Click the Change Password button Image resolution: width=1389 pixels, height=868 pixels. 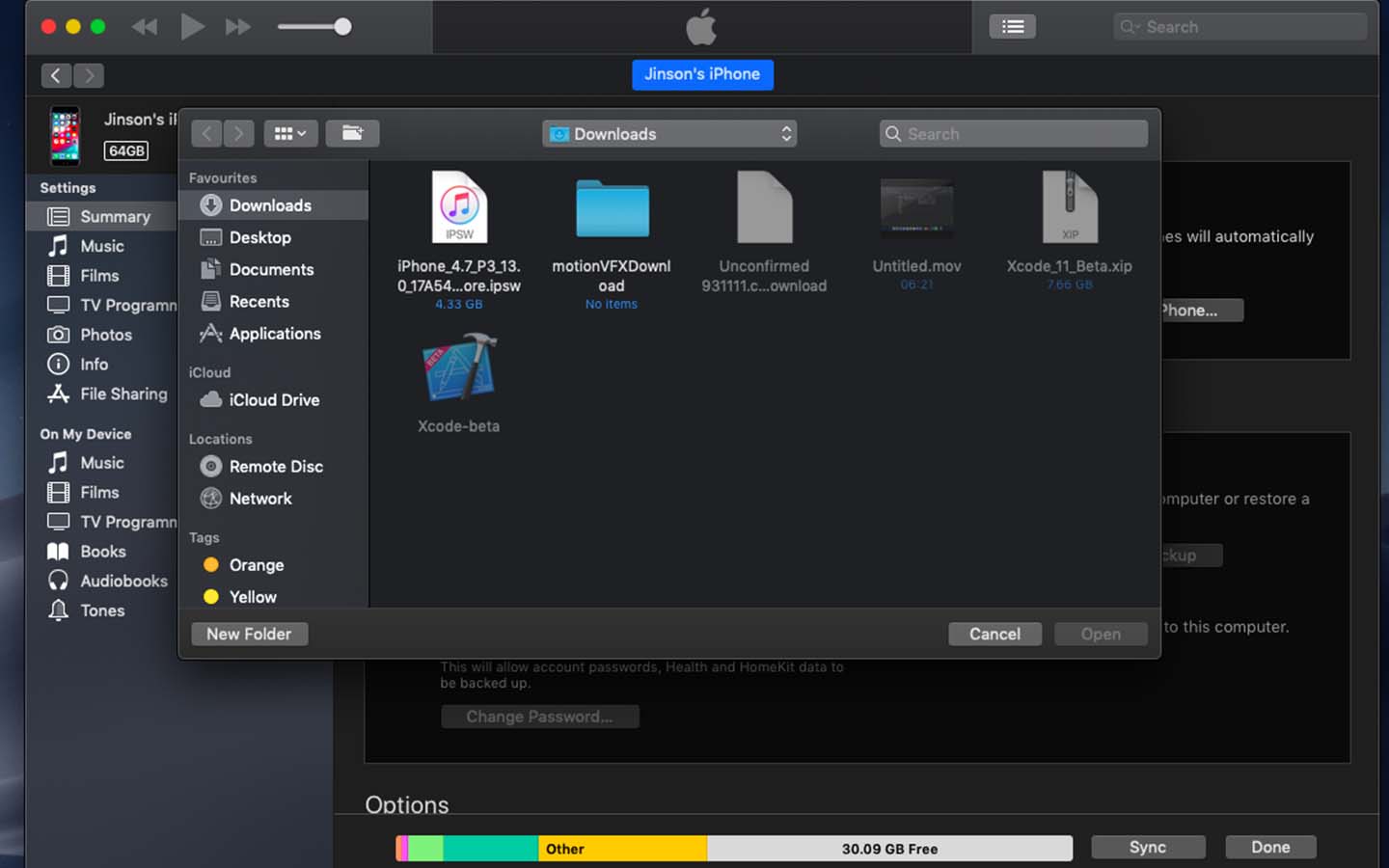pyautogui.click(x=540, y=717)
